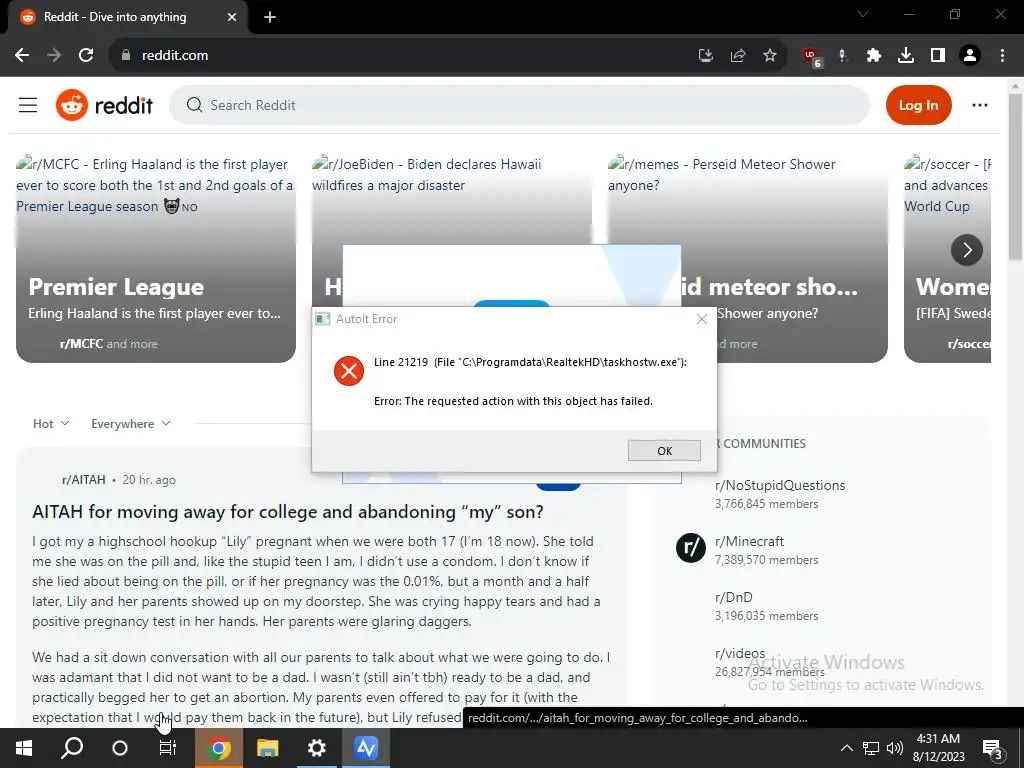Open r/videos community link
1024x768 pixels.
point(740,653)
